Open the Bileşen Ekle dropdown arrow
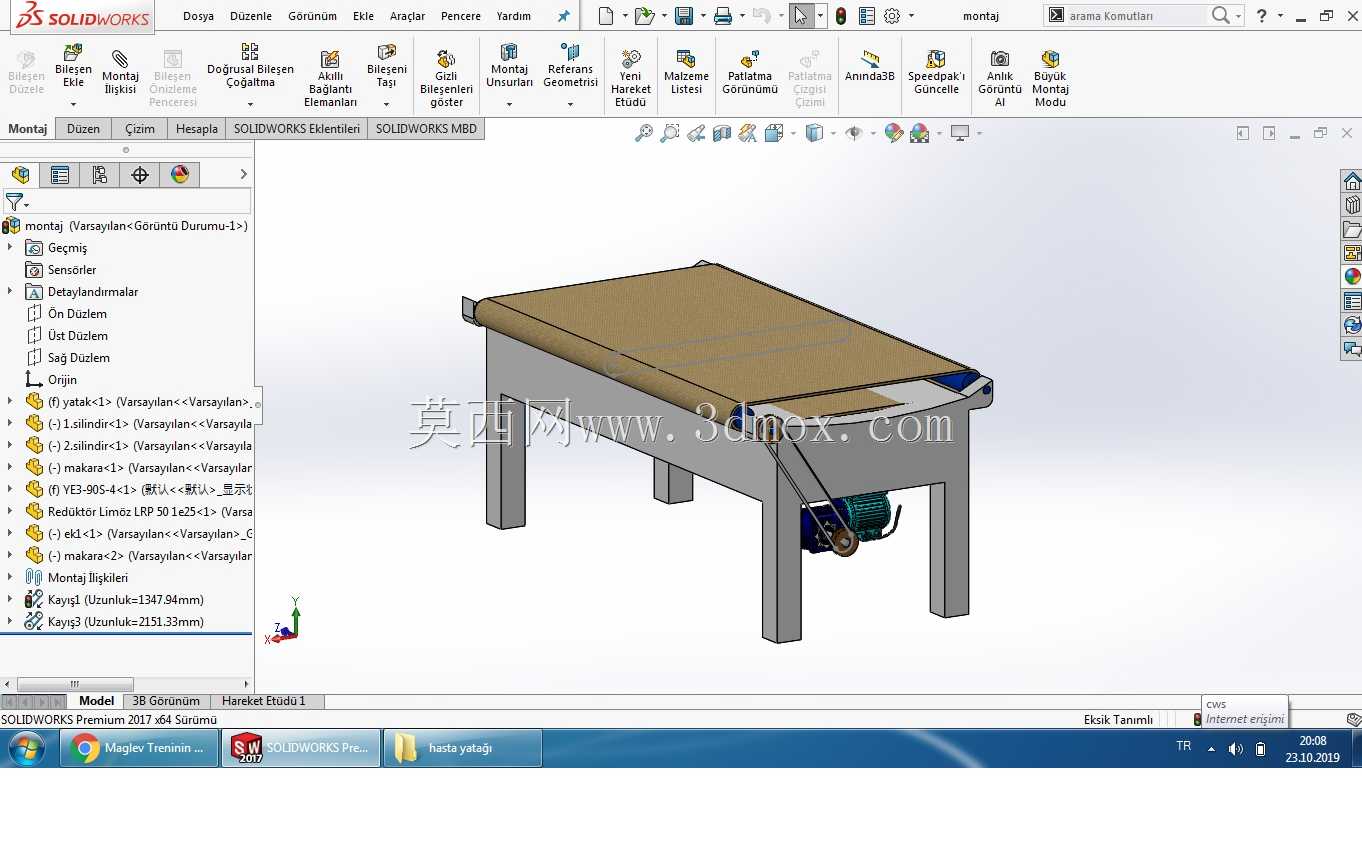The image size is (1362, 848). [73, 104]
